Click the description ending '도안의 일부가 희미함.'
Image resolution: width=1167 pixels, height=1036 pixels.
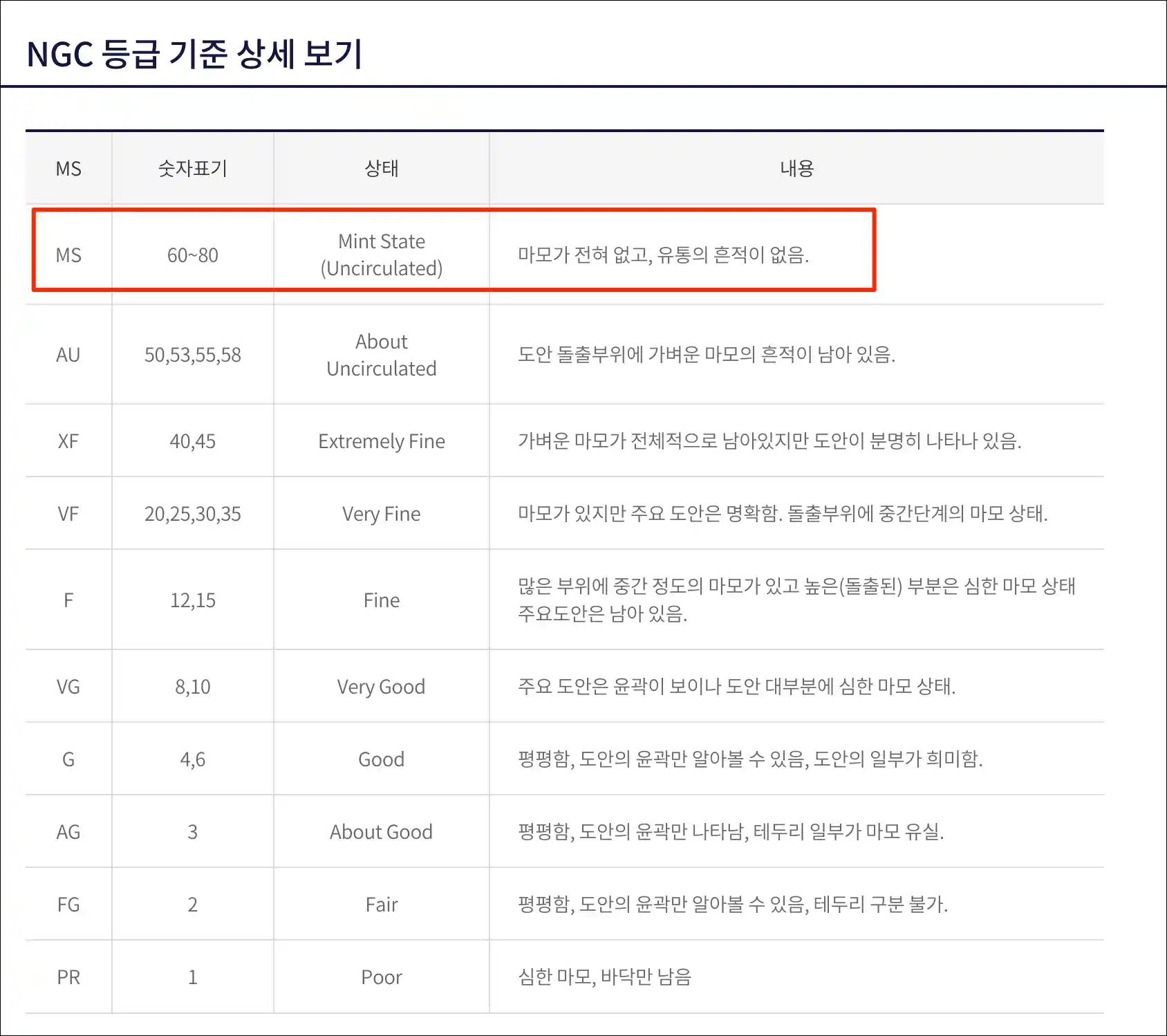pos(750,759)
